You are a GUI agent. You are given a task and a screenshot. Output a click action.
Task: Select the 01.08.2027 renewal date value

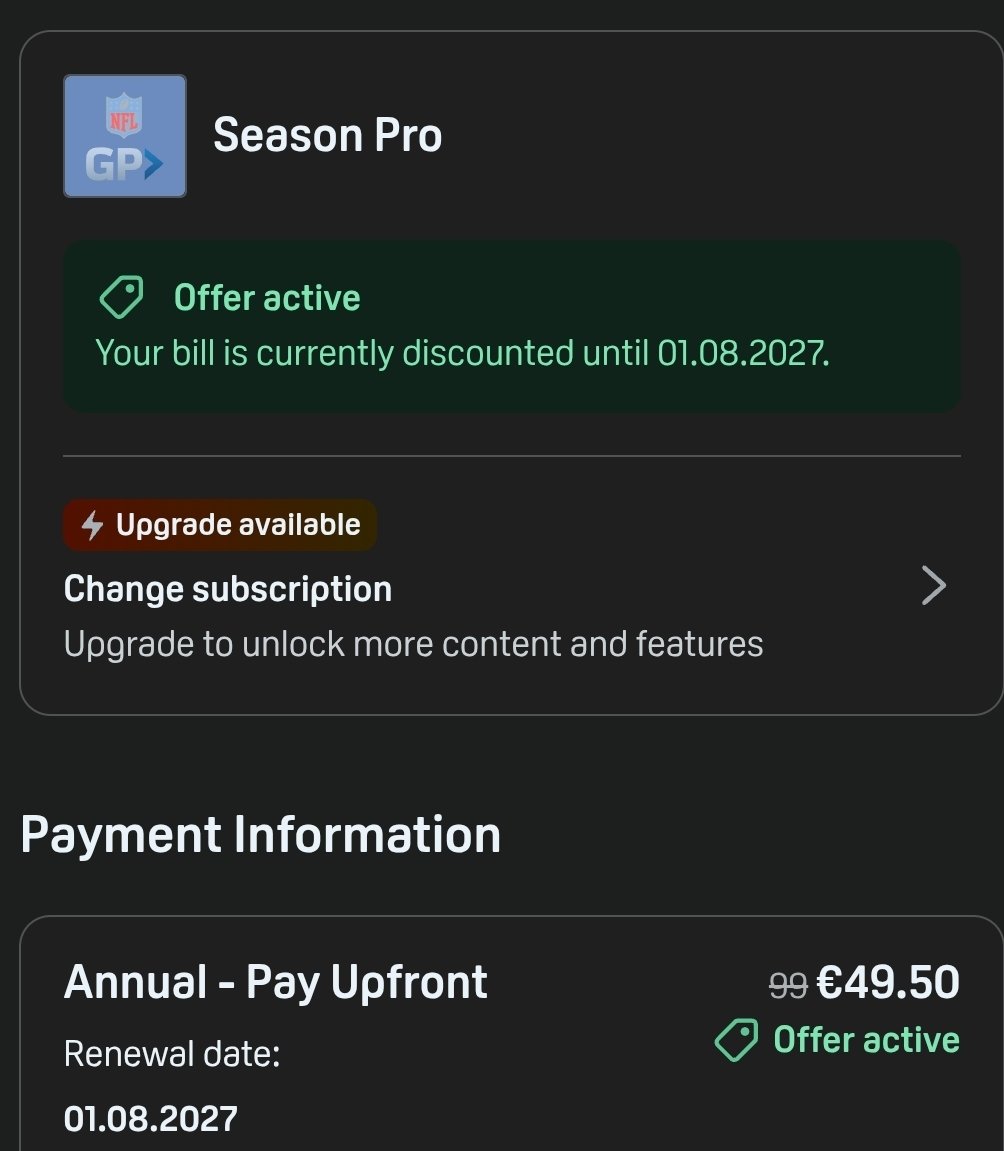pos(150,1119)
